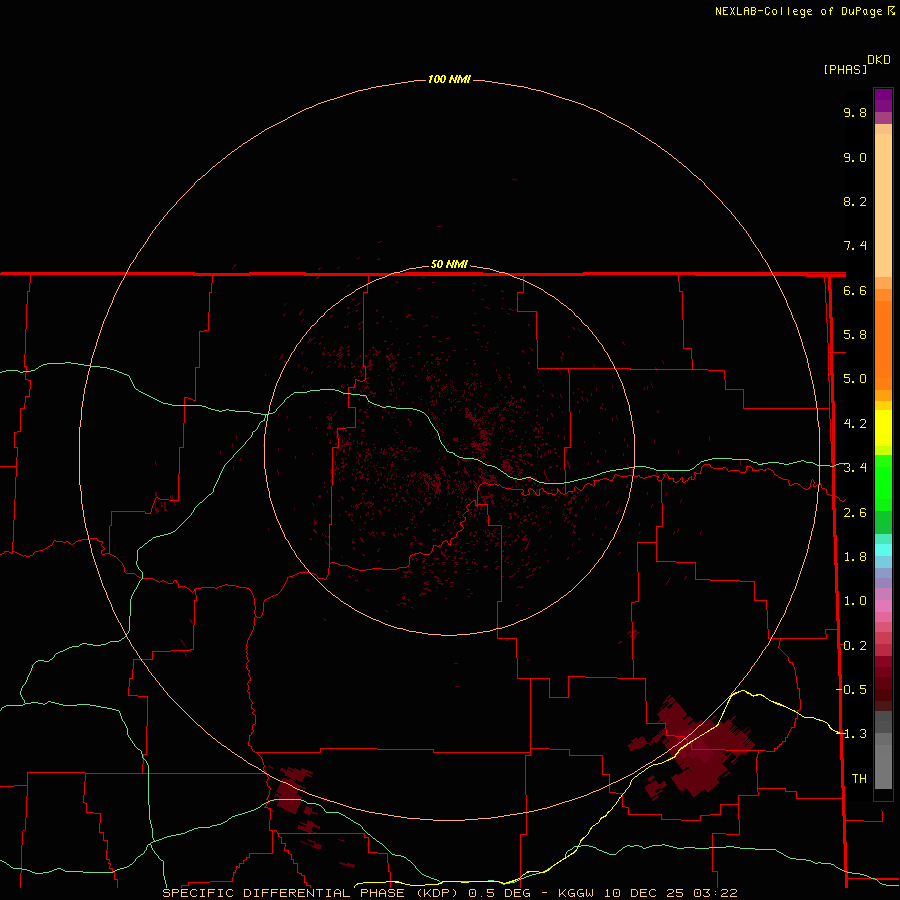The width and height of the screenshot is (900, 900).
Task: Click the 9.8 value on the scale
Action: 855,112
